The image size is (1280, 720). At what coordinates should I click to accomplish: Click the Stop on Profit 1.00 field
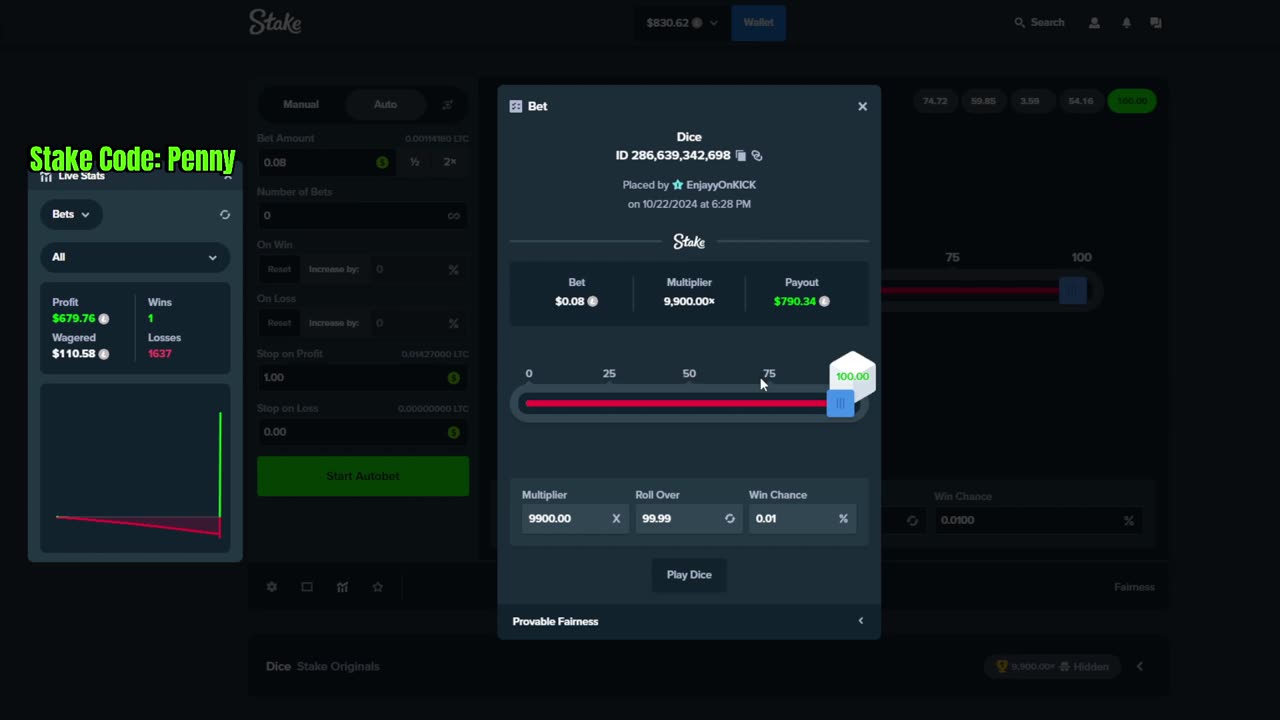pyautogui.click(x=362, y=377)
